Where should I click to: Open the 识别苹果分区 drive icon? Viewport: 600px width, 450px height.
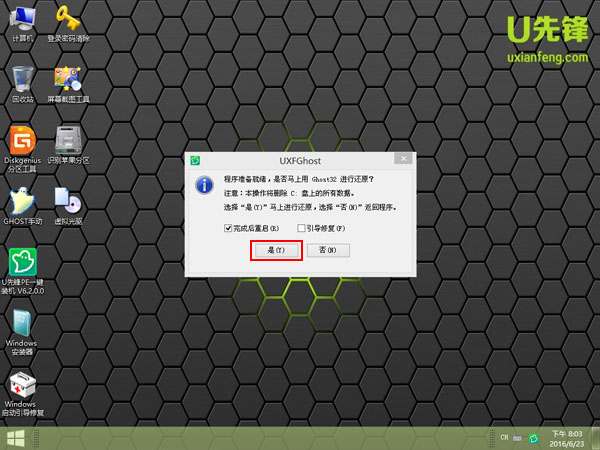[x=68, y=145]
